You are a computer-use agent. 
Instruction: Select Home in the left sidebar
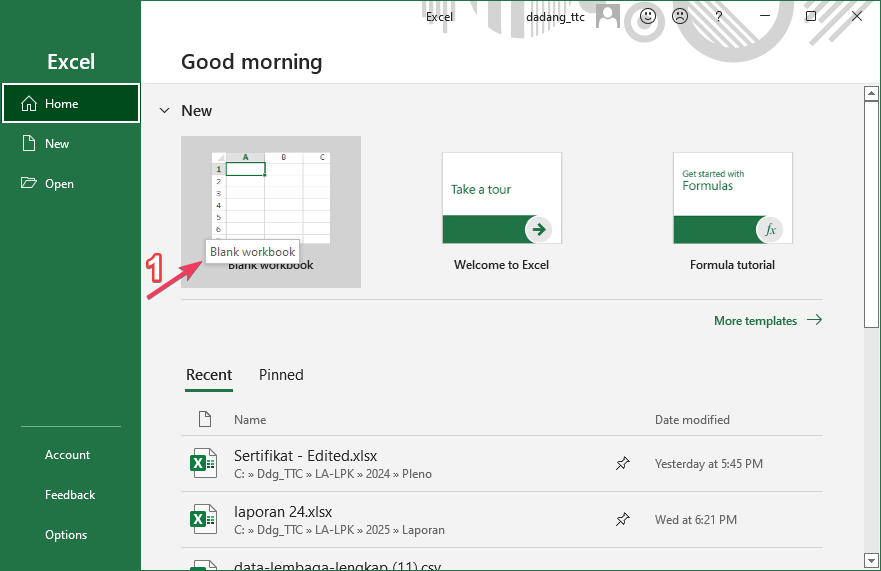click(x=70, y=103)
